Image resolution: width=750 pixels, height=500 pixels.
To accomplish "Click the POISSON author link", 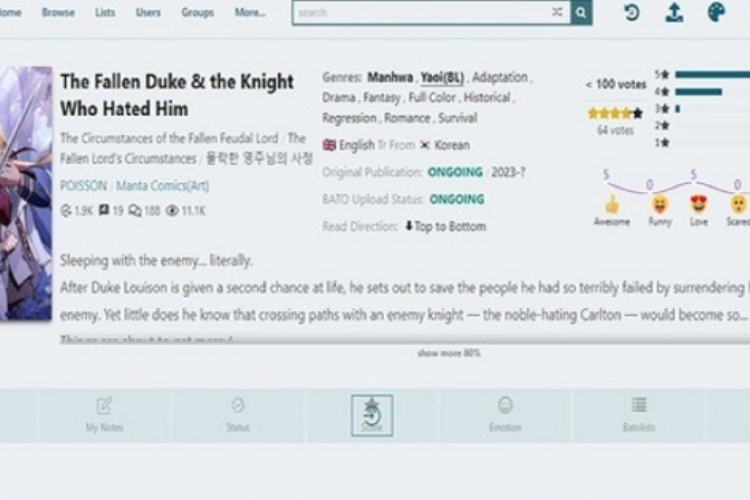I will click(x=83, y=186).
